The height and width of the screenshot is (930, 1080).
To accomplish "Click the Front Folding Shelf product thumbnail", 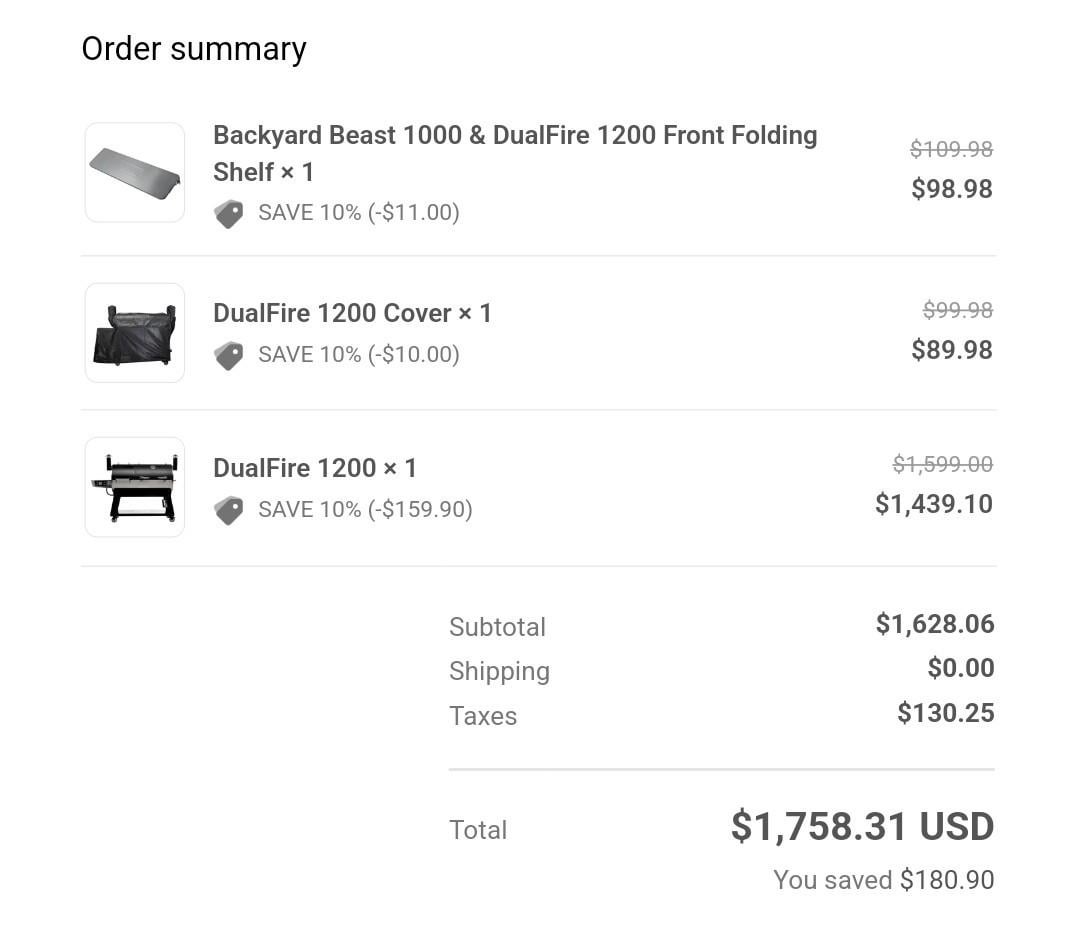I will click(135, 172).
